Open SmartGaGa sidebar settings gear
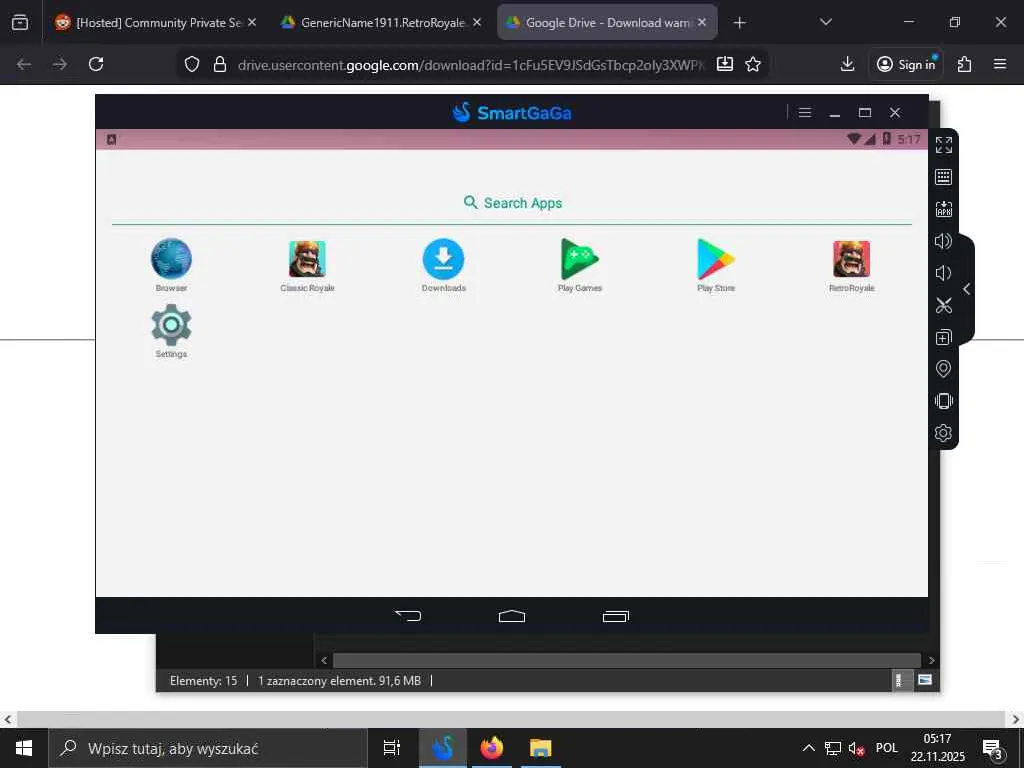Viewport: 1024px width, 768px height. tap(944, 433)
